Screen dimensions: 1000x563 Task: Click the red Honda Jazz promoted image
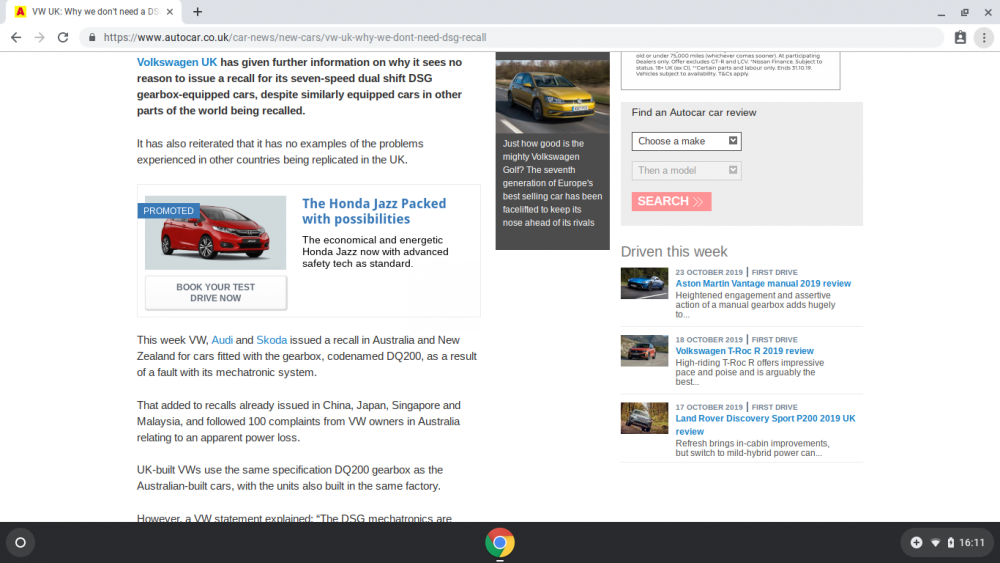(216, 233)
